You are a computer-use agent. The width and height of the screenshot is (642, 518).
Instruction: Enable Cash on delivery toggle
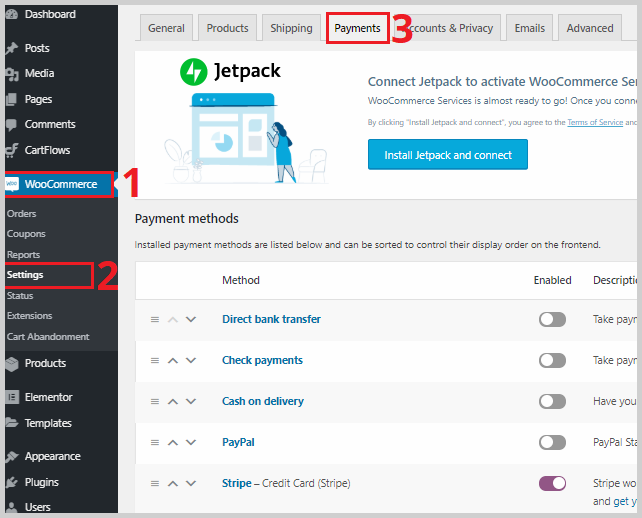click(x=552, y=401)
